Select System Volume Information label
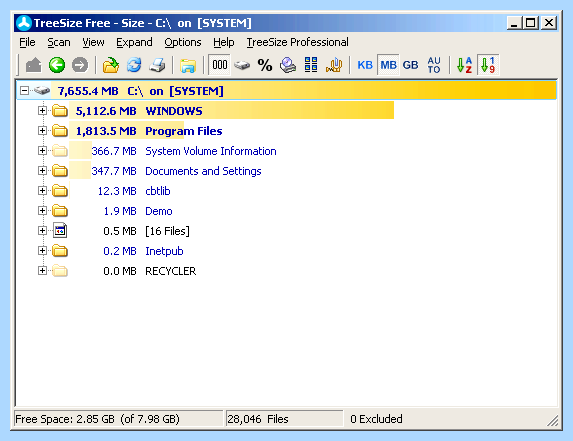573x441 pixels. (211, 151)
